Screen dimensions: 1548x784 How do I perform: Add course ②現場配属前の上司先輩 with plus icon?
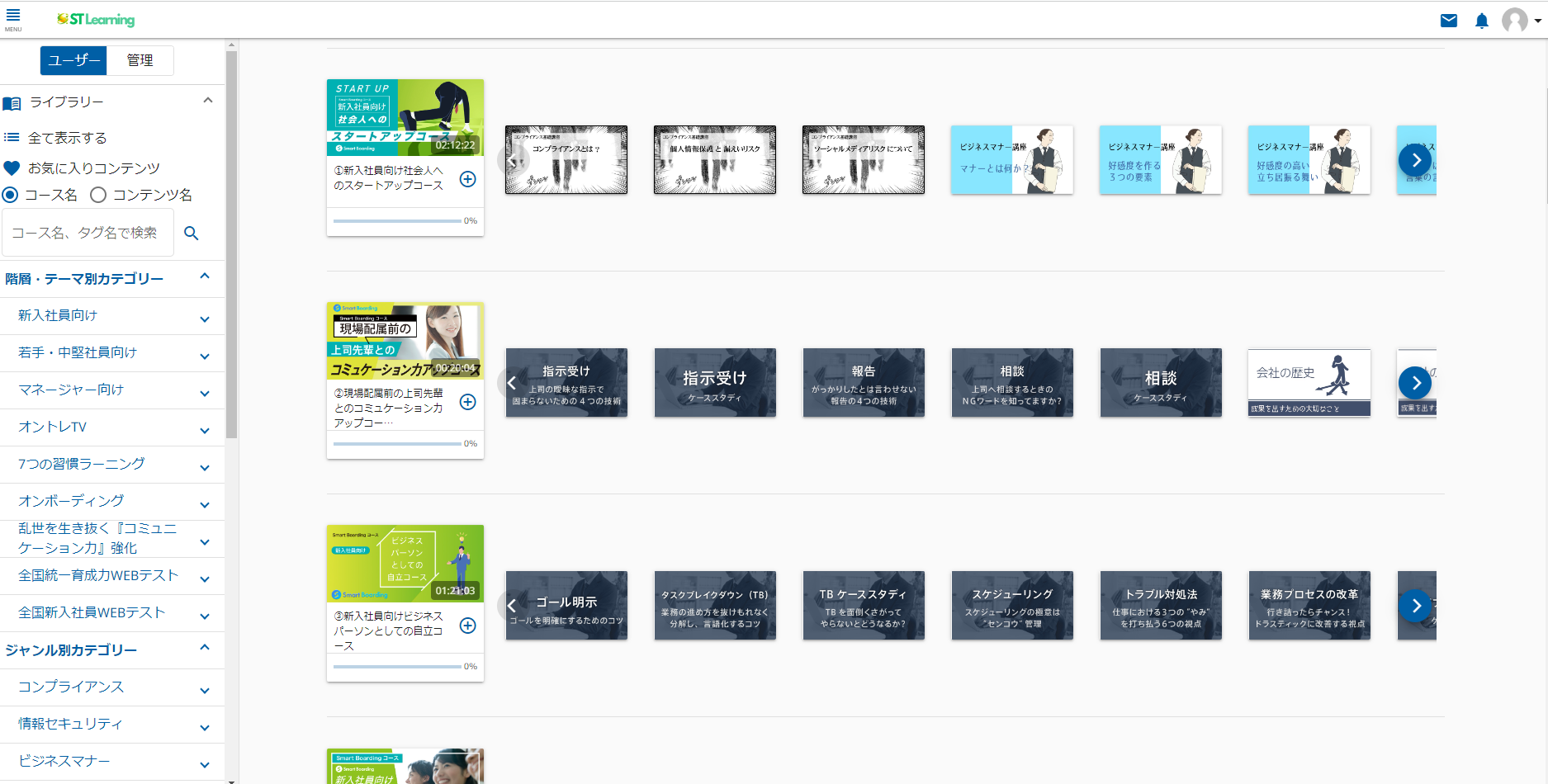(x=467, y=402)
